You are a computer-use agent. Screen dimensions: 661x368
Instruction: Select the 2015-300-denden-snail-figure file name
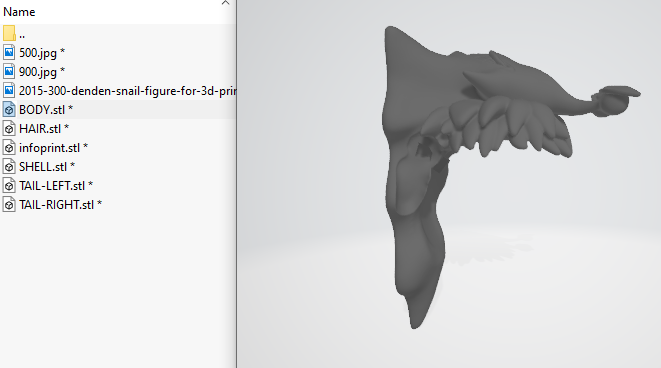tap(127, 91)
